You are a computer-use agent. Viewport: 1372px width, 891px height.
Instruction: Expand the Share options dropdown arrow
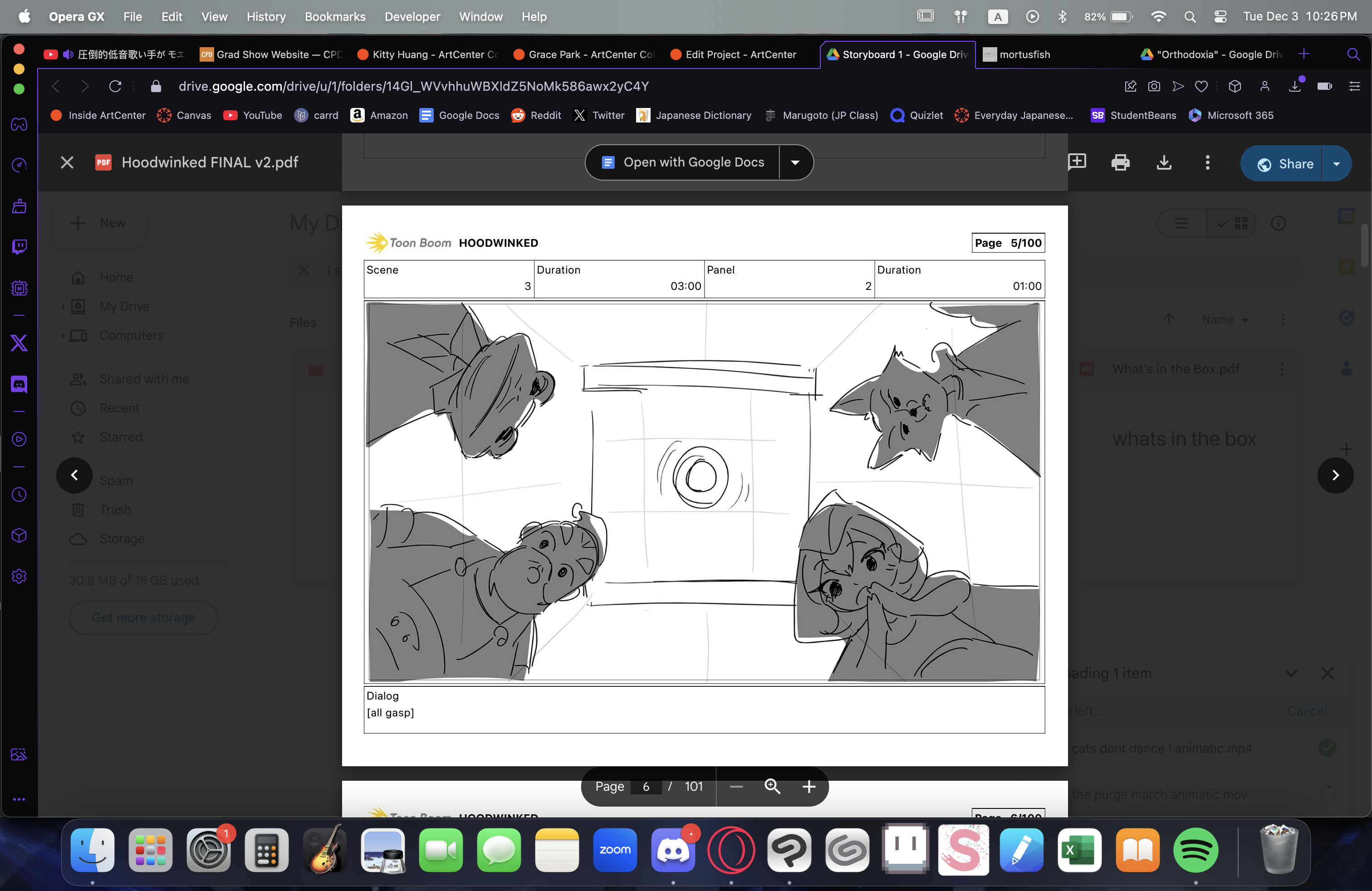pos(1336,164)
